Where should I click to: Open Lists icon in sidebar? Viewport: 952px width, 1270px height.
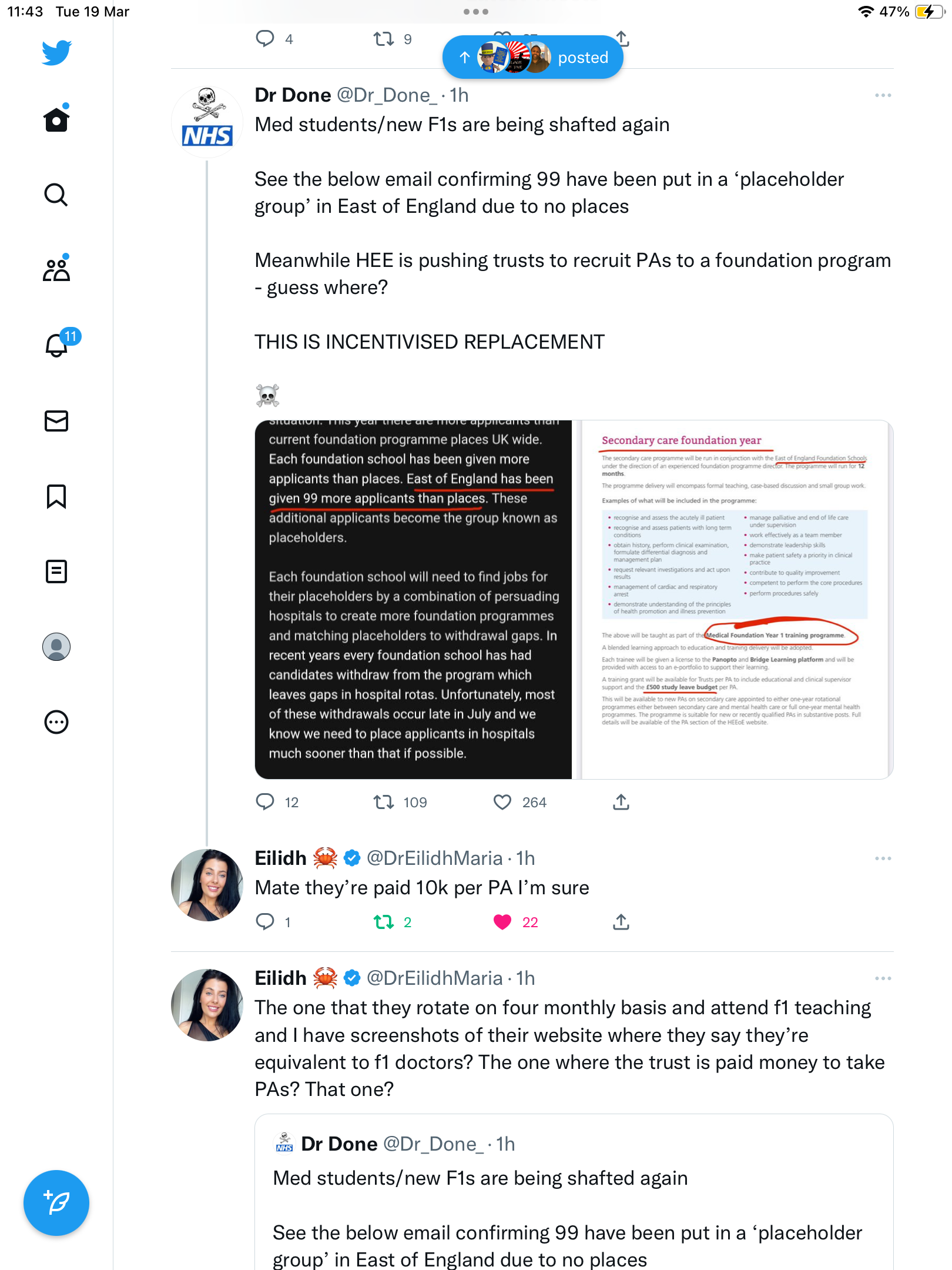tap(56, 571)
